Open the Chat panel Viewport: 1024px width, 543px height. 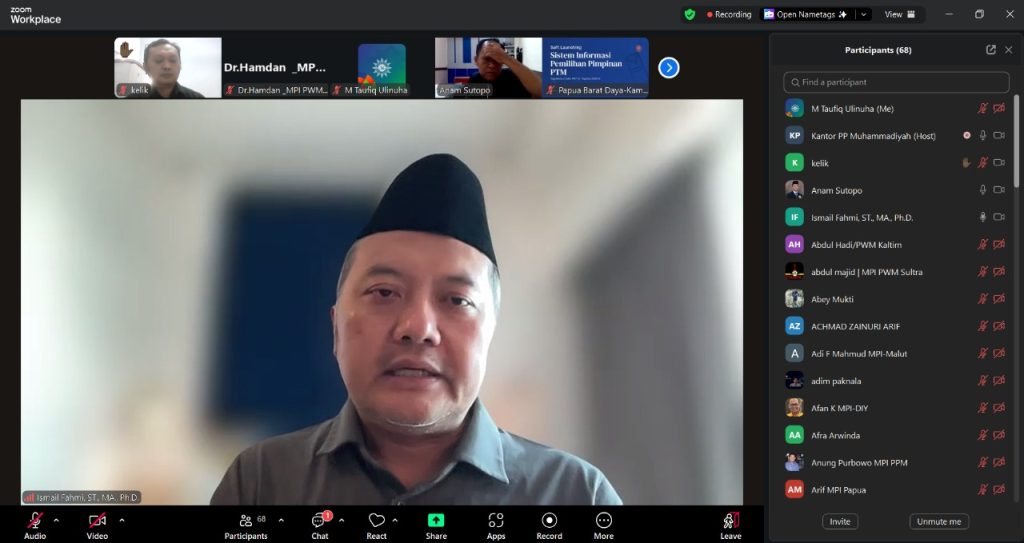320,523
